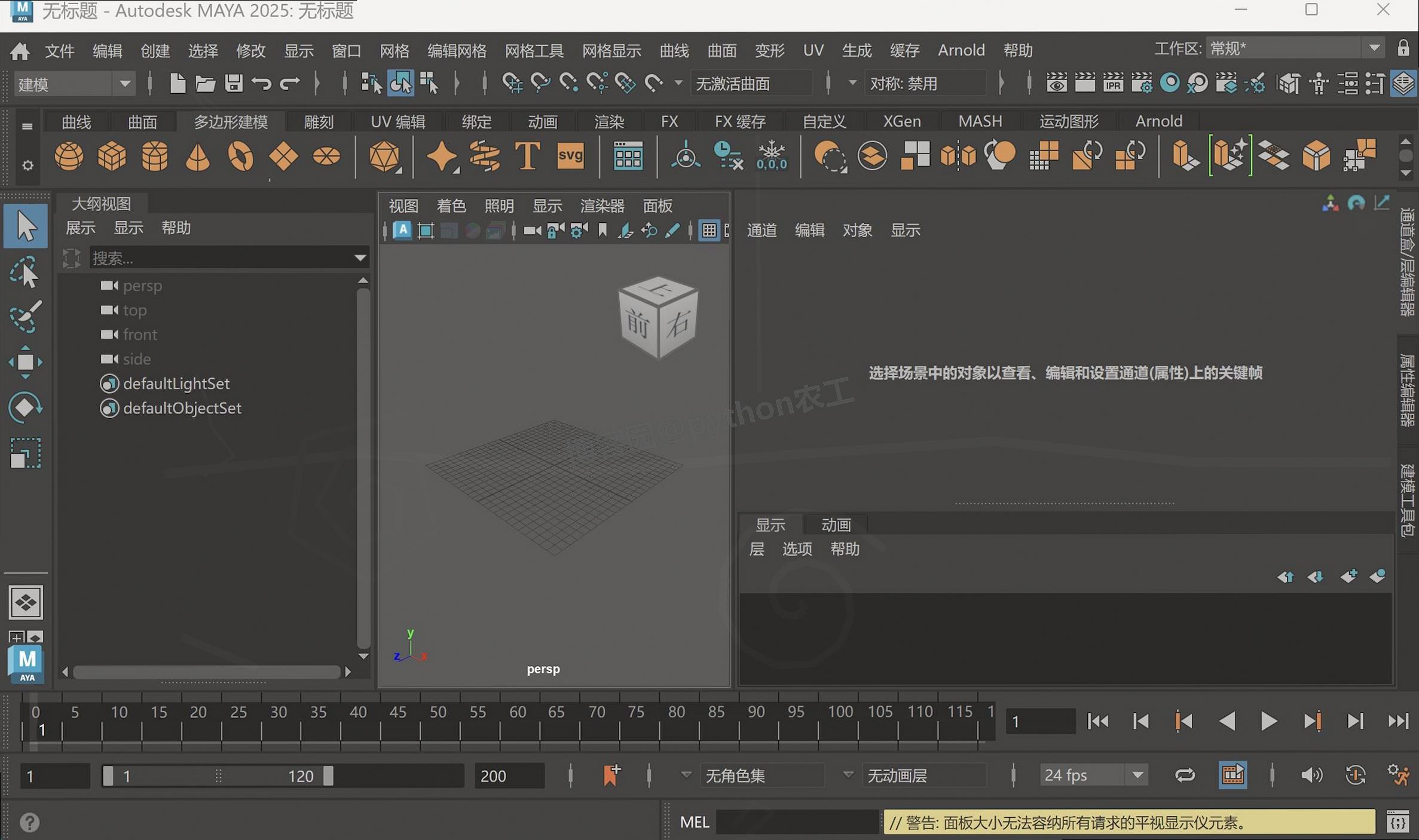Screen dimensions: 1419x840
Task: Open the 24 fps playback speed dropdown
Action: (x=1137, y=775)
